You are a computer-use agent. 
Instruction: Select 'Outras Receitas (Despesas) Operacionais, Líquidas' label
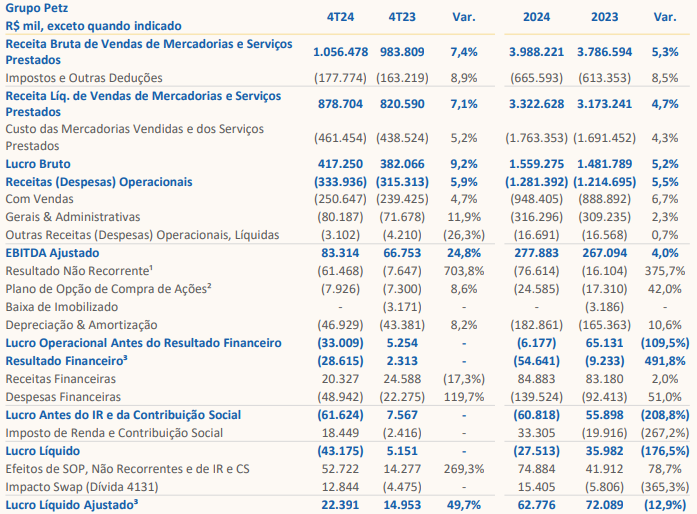coord(142,235)
